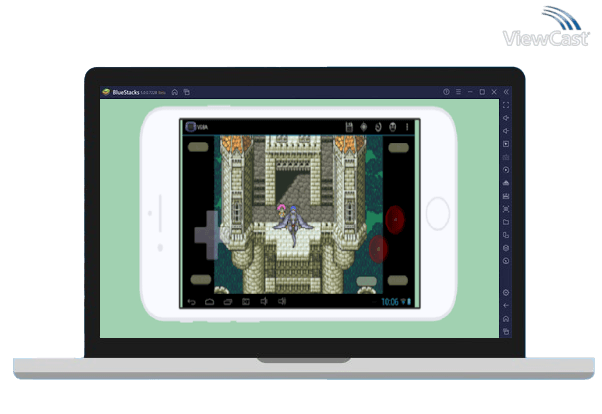Tap the pill button below the D-pad
602x414 pixels.
click(201, 280)
